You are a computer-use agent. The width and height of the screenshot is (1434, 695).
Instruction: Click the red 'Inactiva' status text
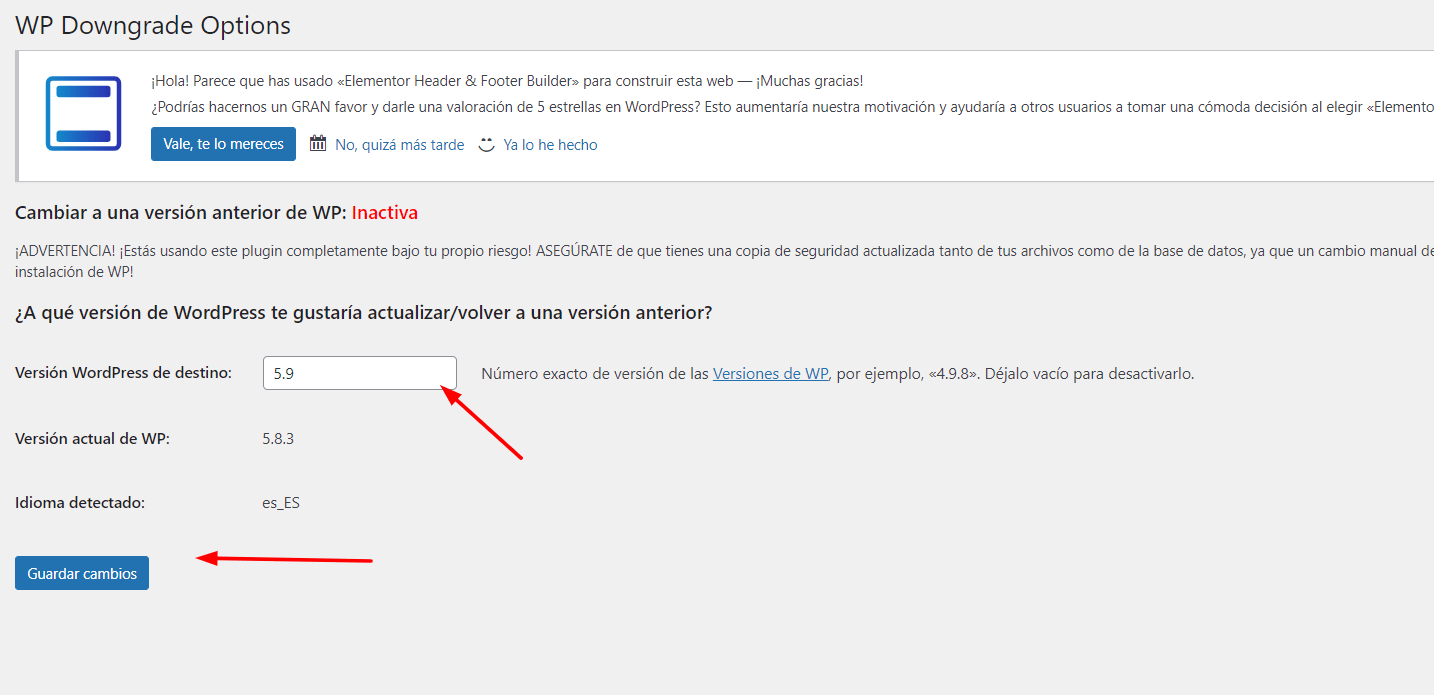click(385, 213)
